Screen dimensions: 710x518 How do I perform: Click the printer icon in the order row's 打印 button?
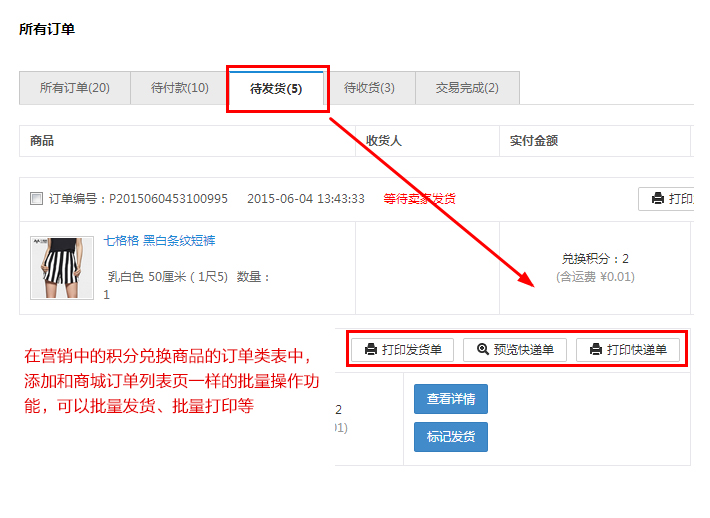click(658, 199)
